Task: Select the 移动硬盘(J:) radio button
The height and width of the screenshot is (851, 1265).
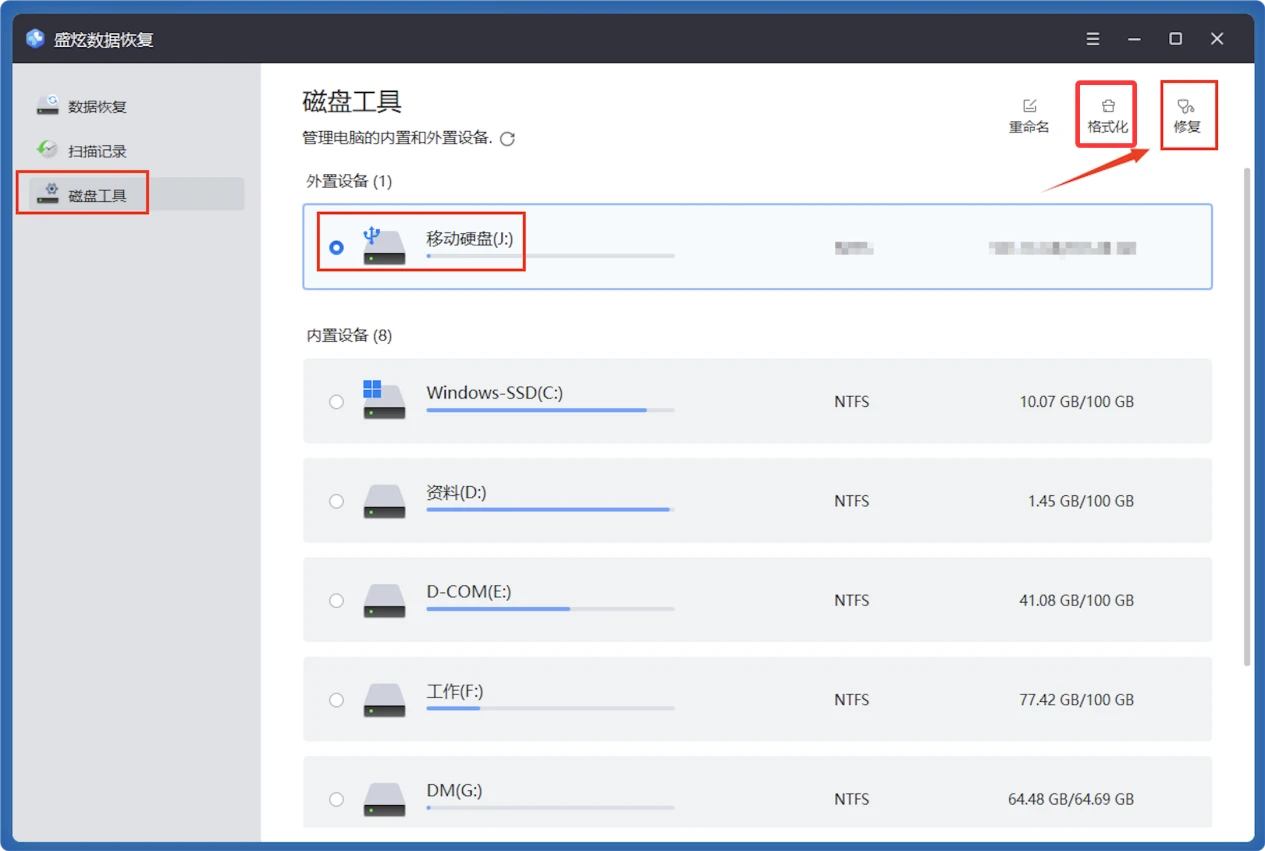Action: [336, 247]
